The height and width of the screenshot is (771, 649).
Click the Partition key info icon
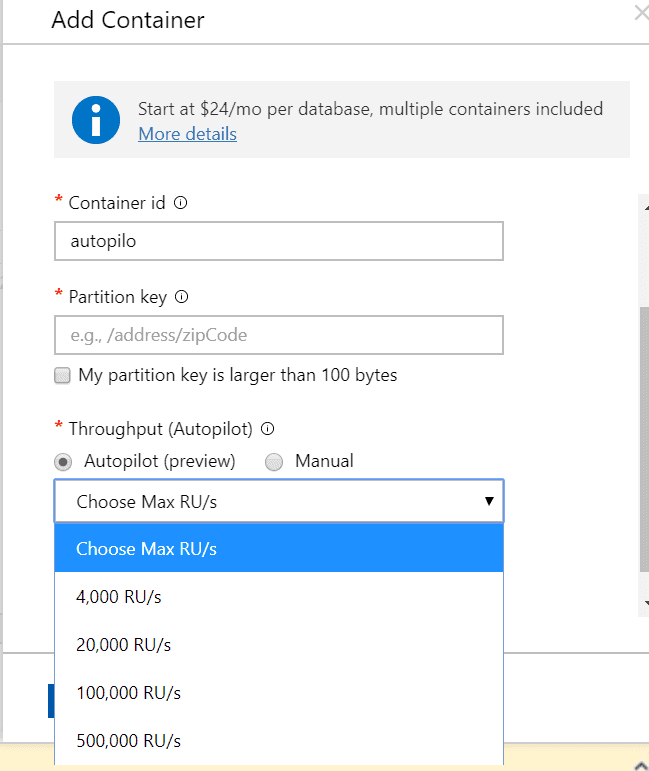(181, 297)
